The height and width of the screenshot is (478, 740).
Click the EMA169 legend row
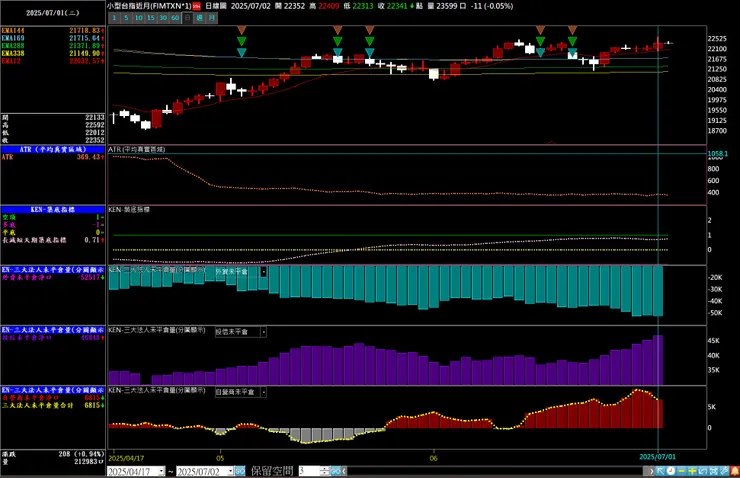point(52,38)
